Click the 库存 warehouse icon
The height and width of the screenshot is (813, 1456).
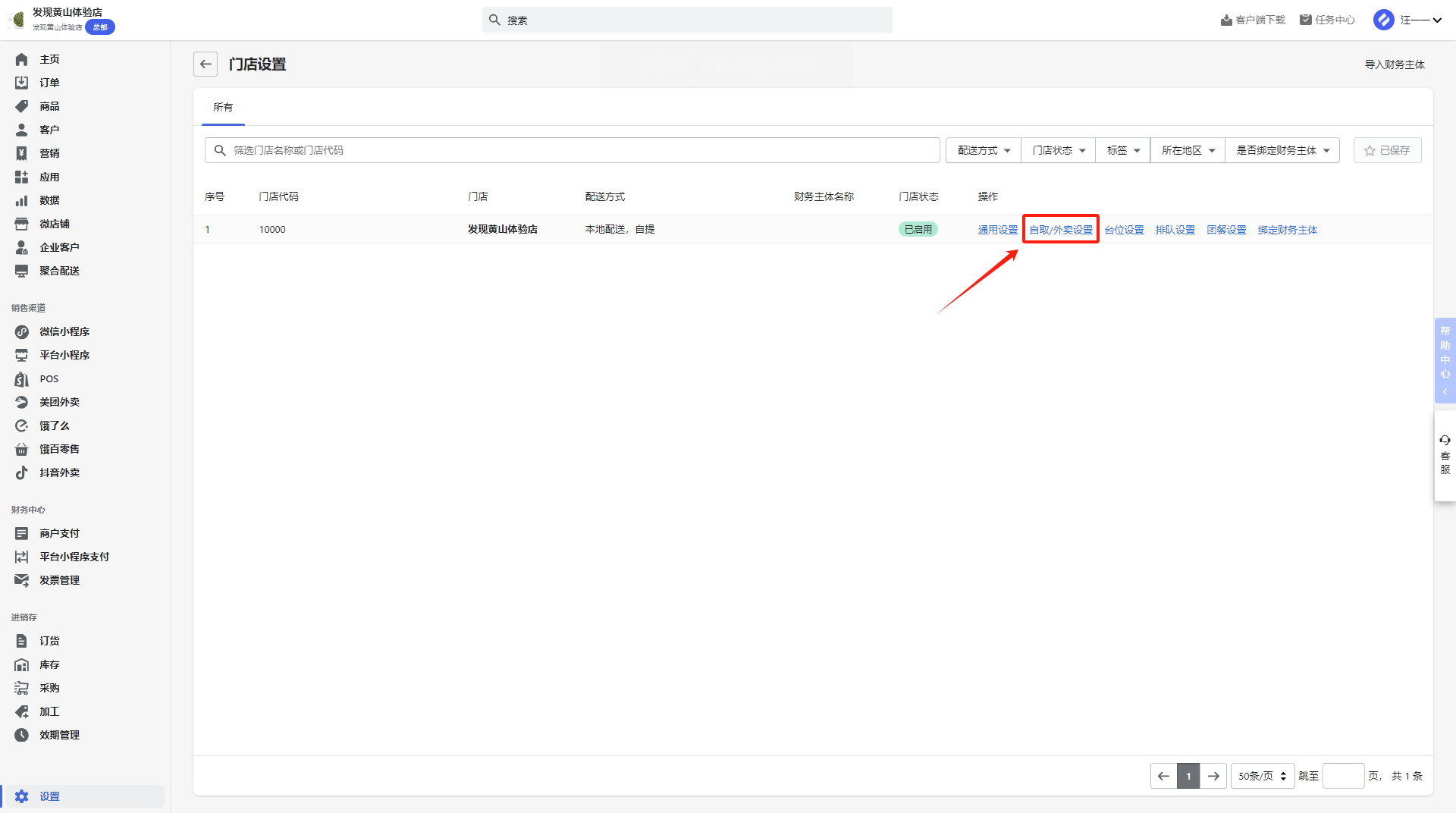[x=21, y=664]
